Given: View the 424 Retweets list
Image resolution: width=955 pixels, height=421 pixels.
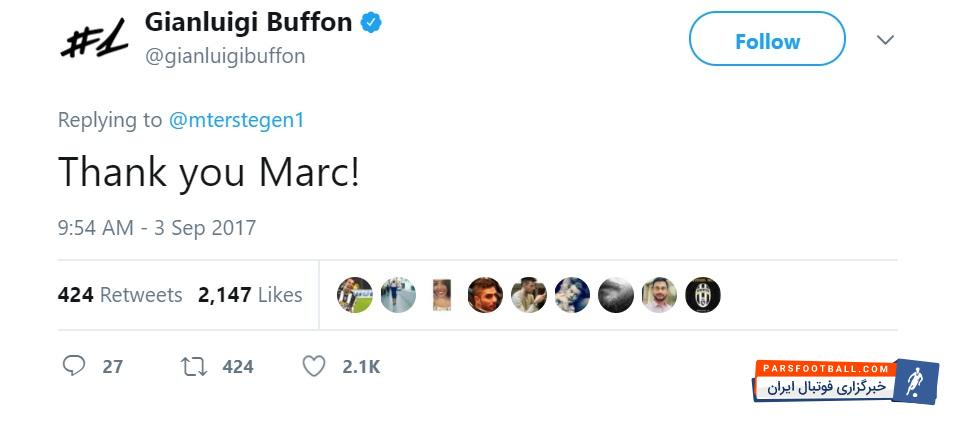Looking at the screenshot, I should point(120,295).
